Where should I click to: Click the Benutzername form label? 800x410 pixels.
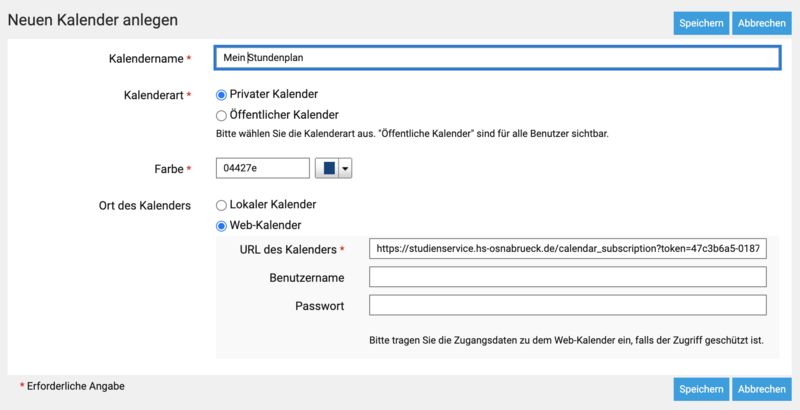[x=307, y=277]
